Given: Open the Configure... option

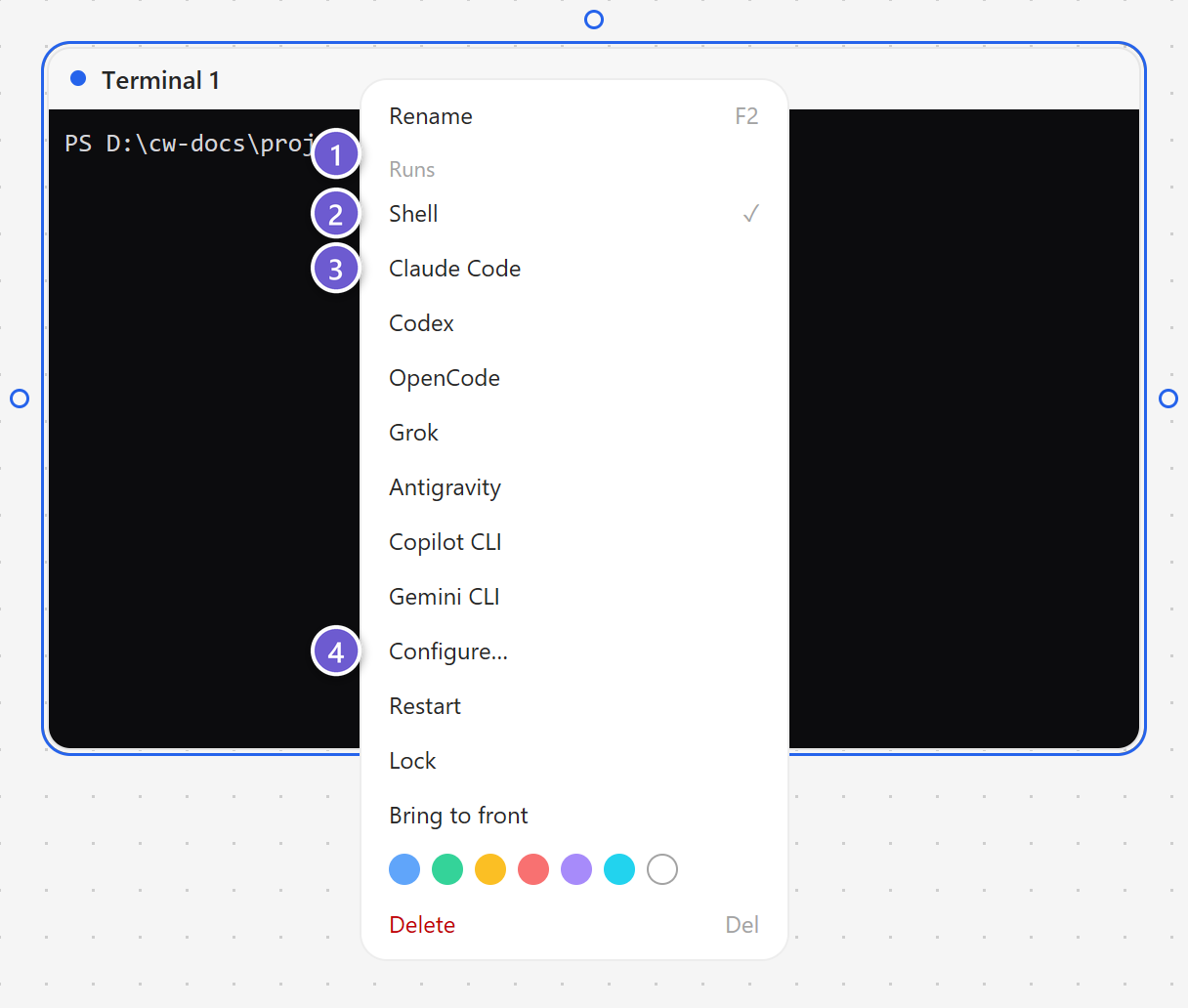Looking at the screenshot, I should pyautogui.click(x=574, y=651).
